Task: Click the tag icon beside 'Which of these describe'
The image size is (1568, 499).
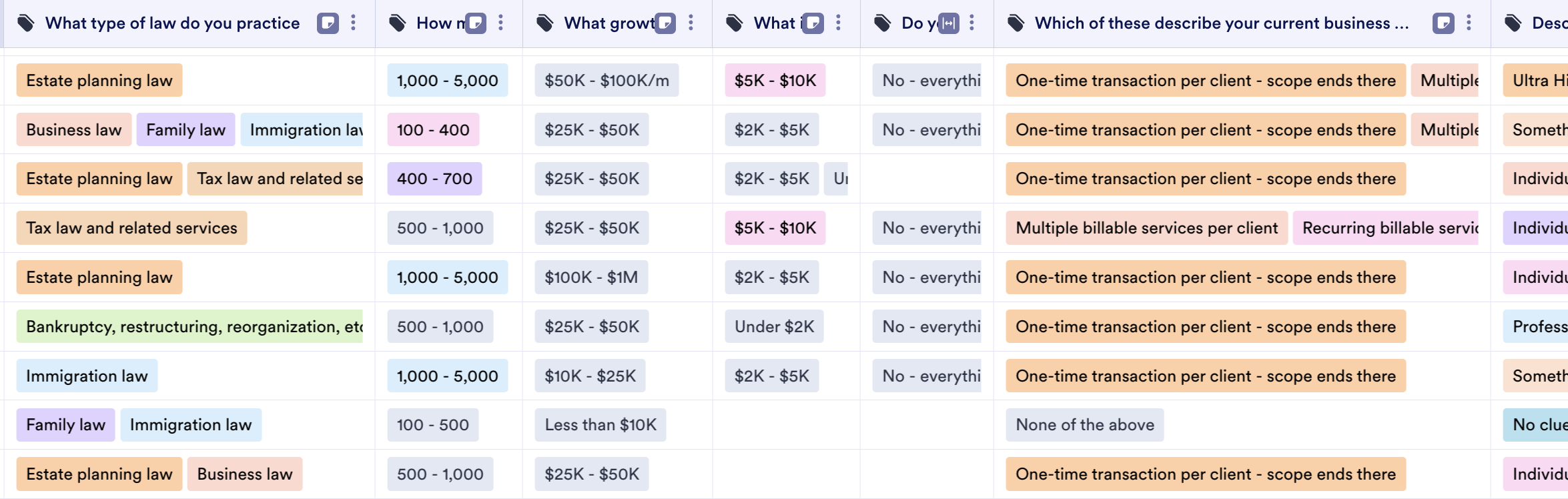Action: pyautogui.click(x=1016, y=23)
